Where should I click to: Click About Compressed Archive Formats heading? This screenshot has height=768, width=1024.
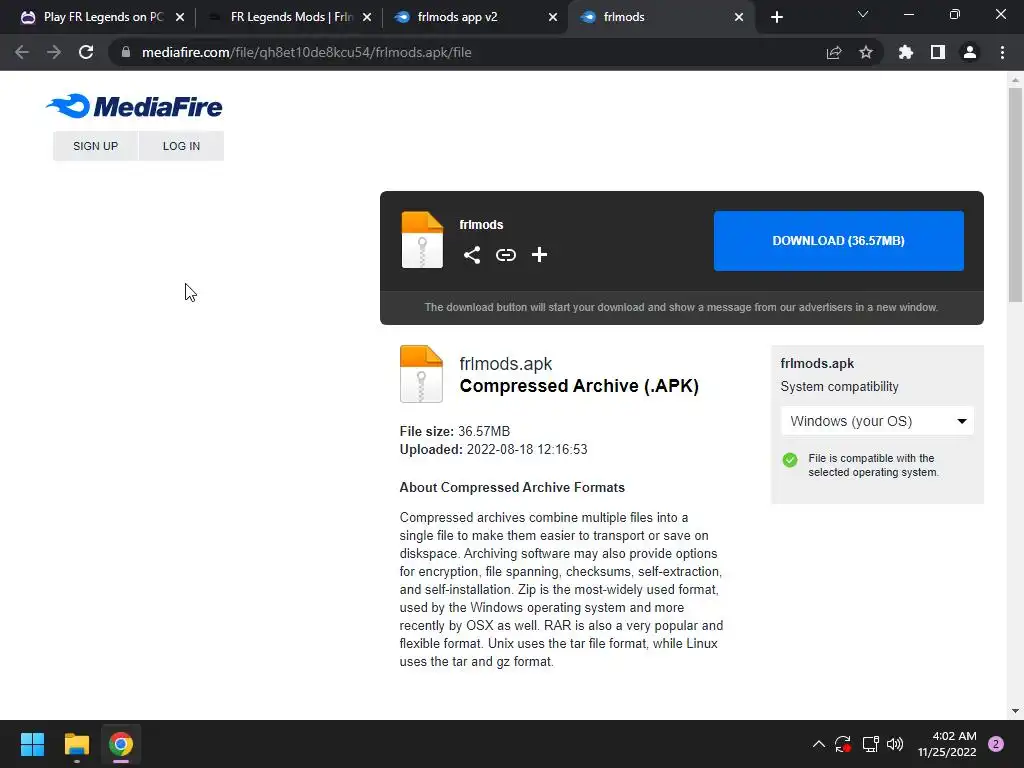coord(512,487)
